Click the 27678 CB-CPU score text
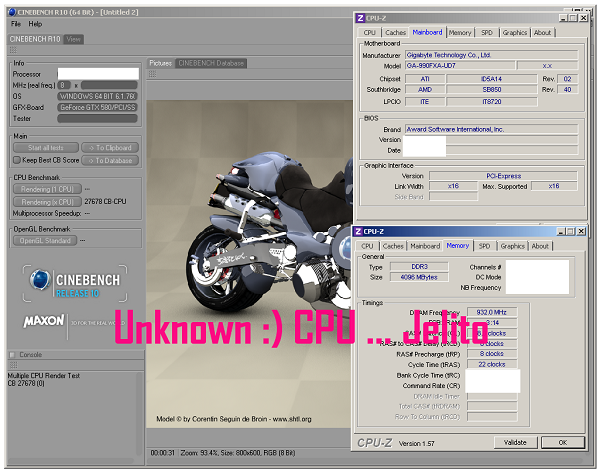 click(105, 201)
